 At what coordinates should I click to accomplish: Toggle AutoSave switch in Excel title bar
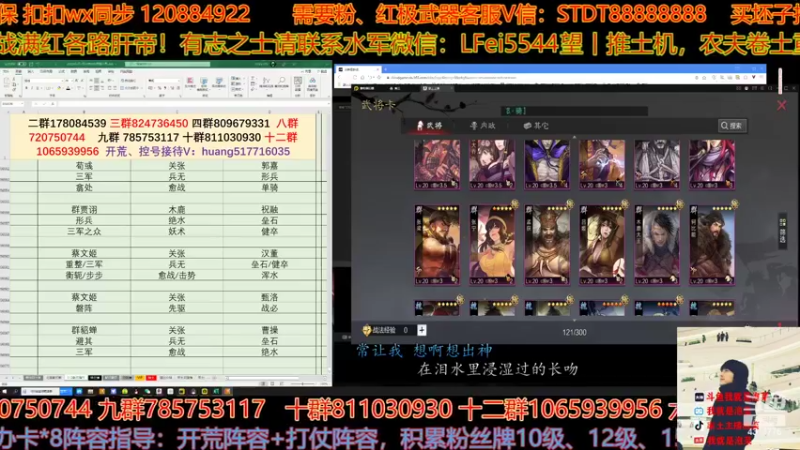pyautogui.click(x=22, y=64)
